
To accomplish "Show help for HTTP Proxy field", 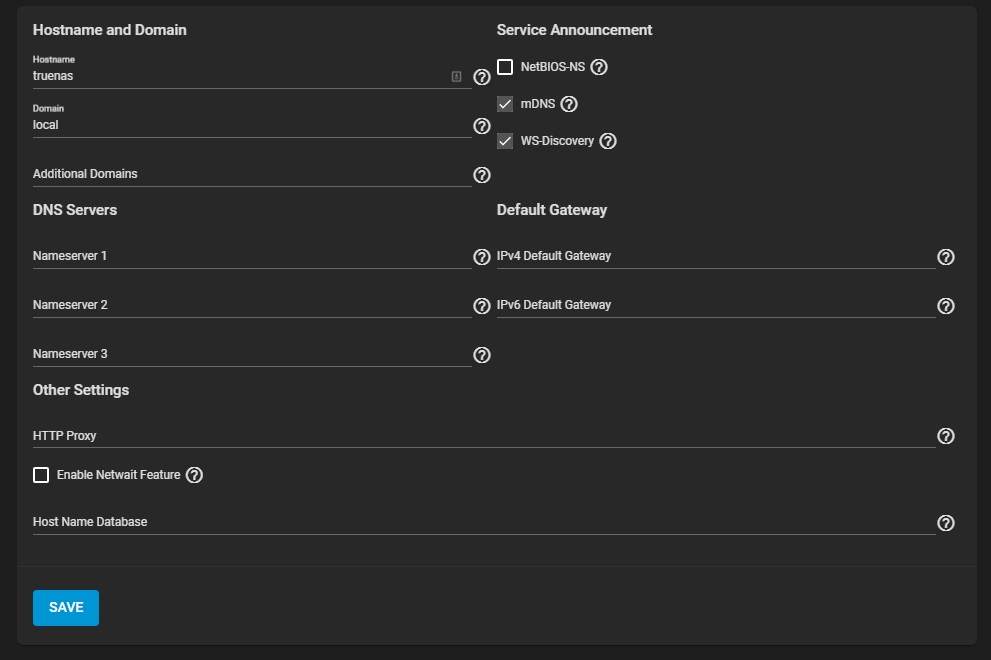I will click(x=945, y=436).
